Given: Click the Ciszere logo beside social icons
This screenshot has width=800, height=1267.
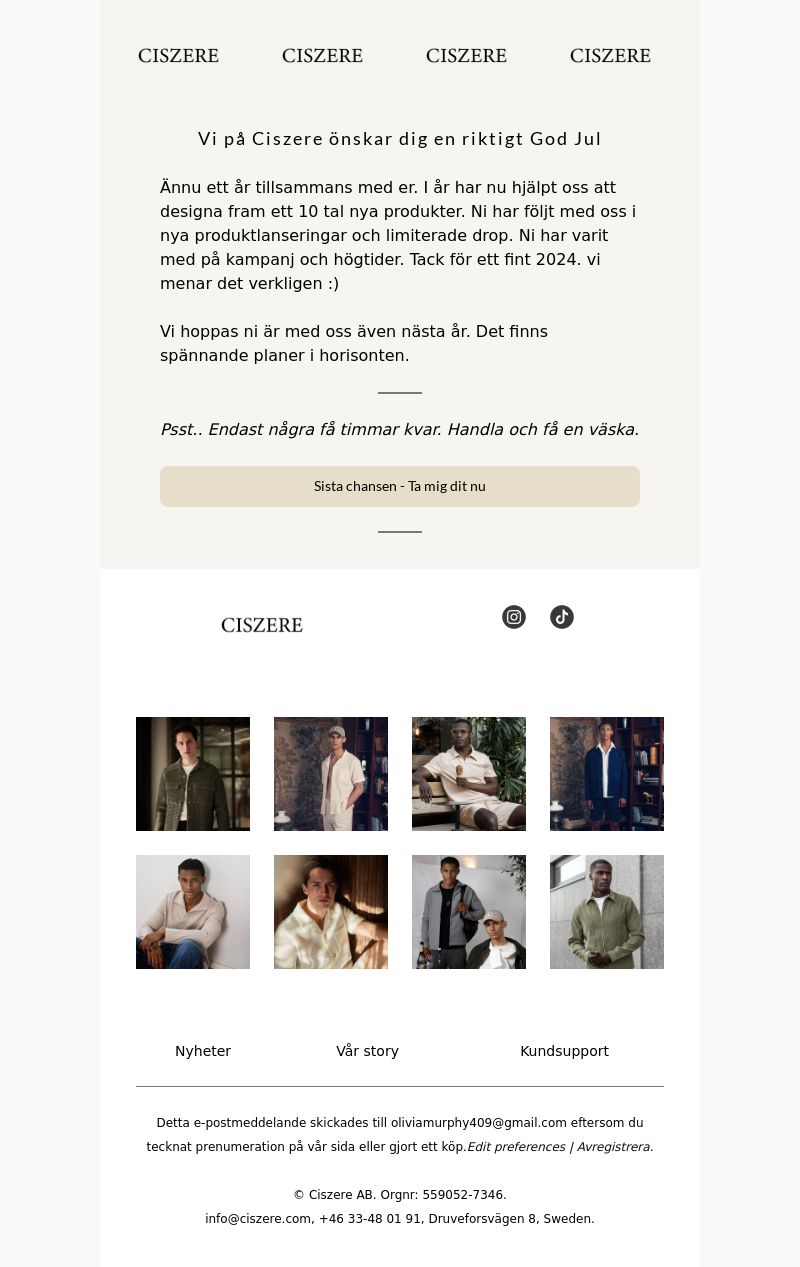Looking at the screenshot, I should (x=262, y=625).
